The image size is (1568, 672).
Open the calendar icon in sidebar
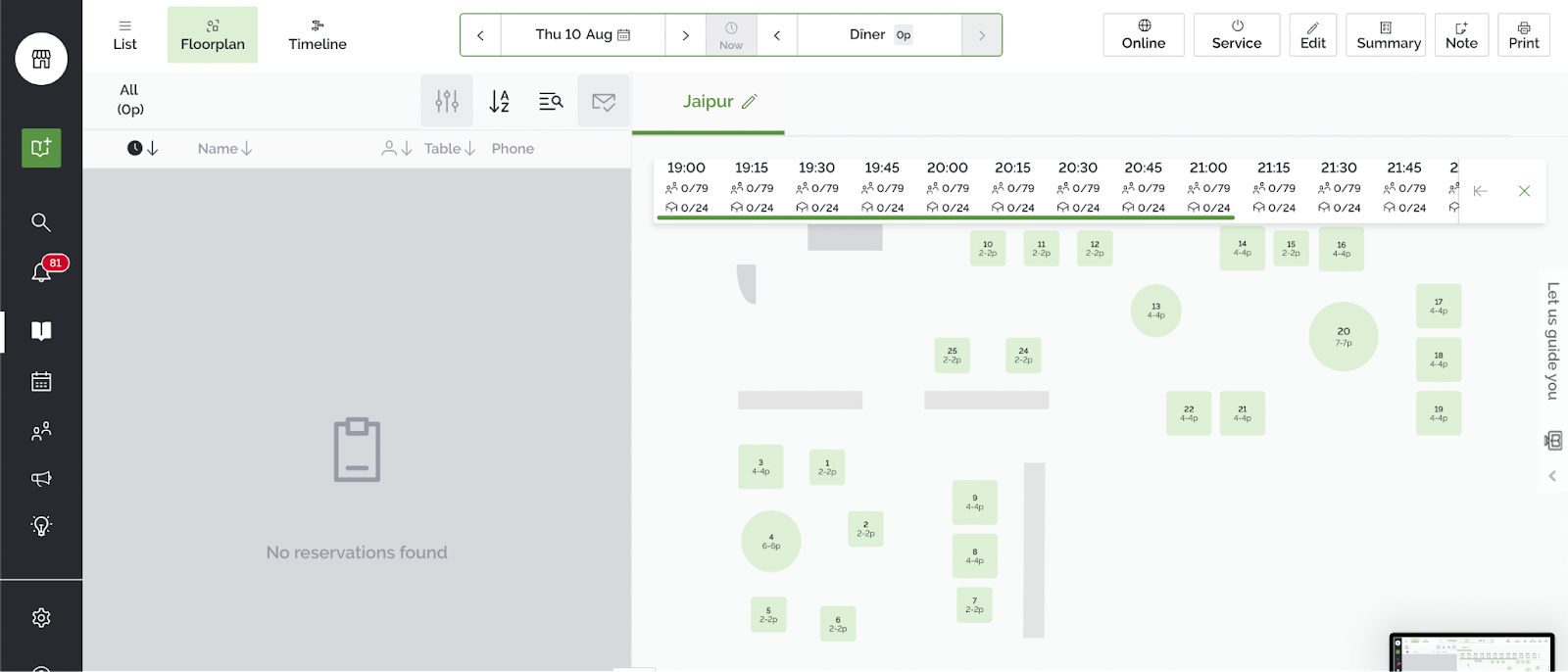pos(41,382)
